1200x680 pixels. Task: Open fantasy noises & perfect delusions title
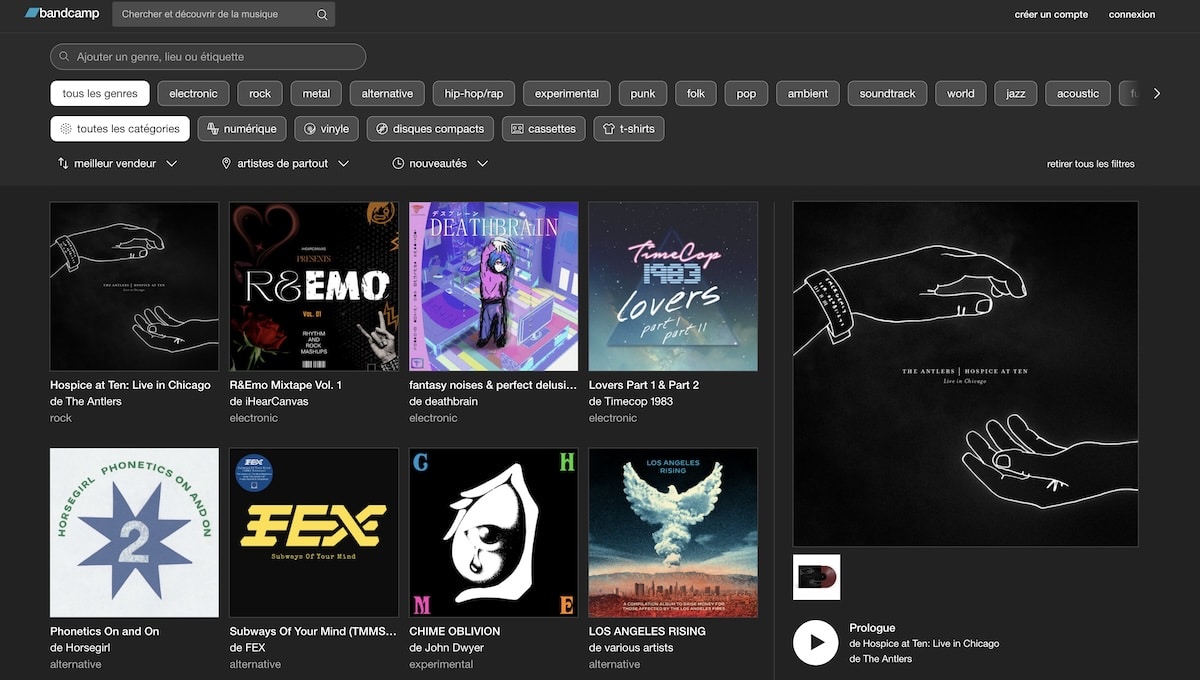tap(493, 385)
